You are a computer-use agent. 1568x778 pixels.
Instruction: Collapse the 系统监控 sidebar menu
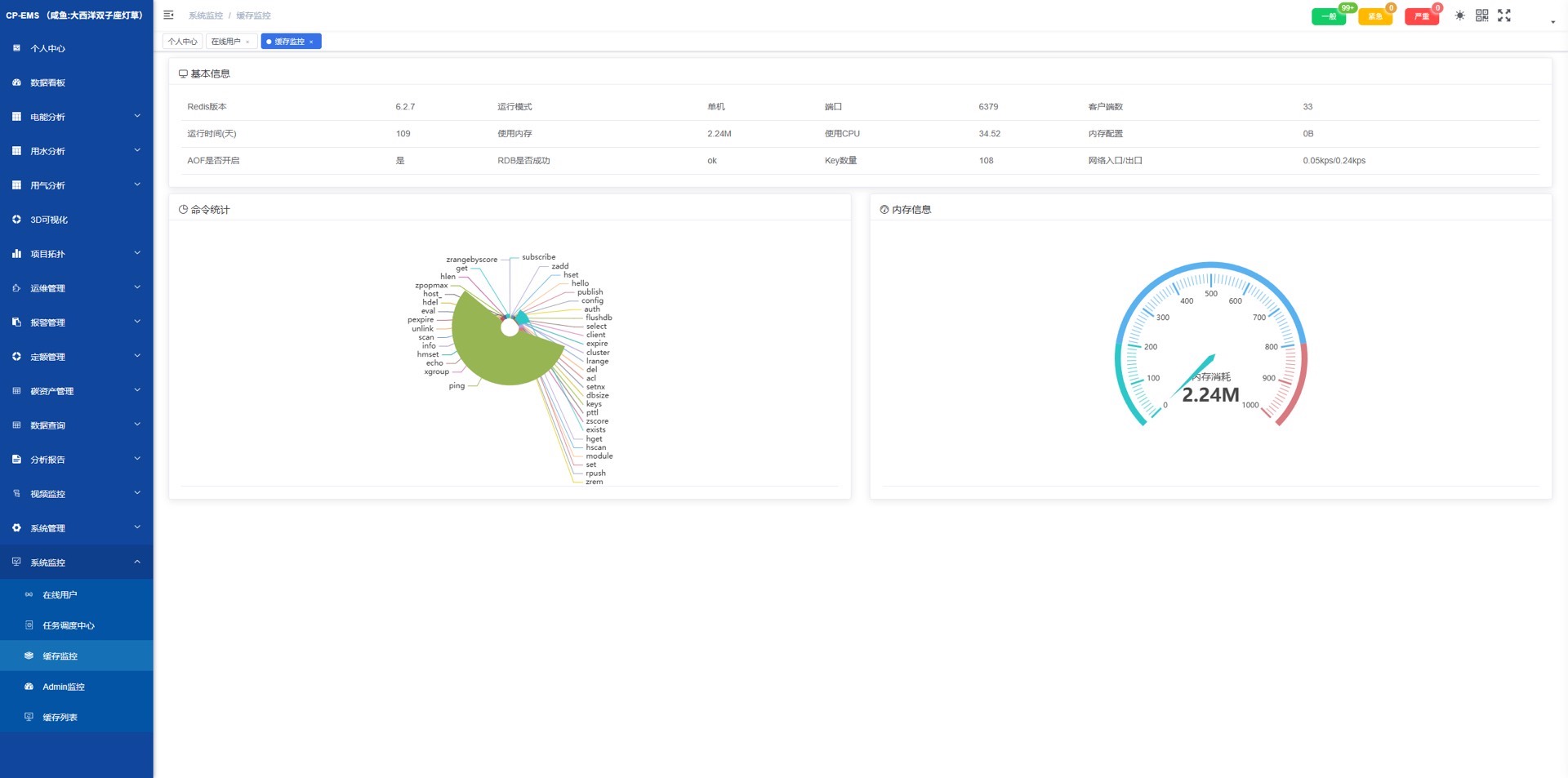click(x=77, y=562)
